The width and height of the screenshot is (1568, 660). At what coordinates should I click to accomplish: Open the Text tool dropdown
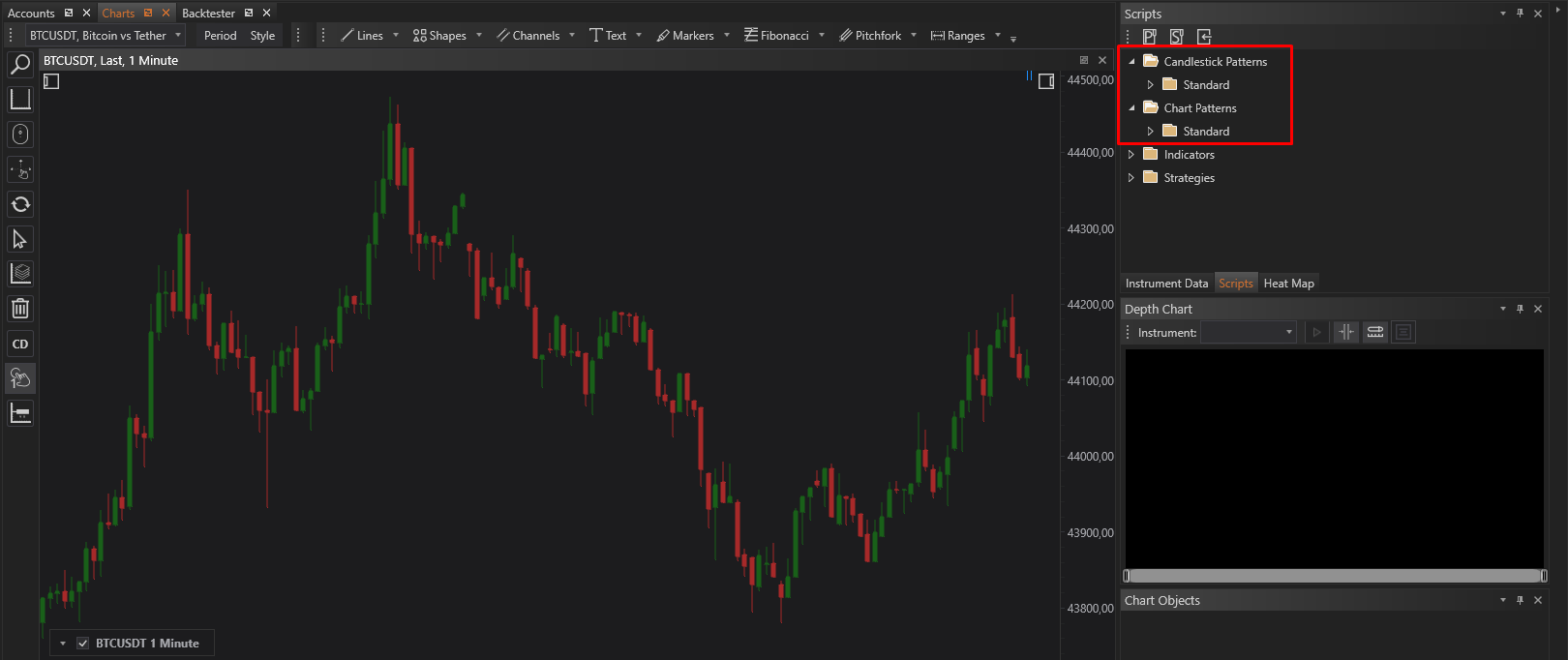click(639, 36)
